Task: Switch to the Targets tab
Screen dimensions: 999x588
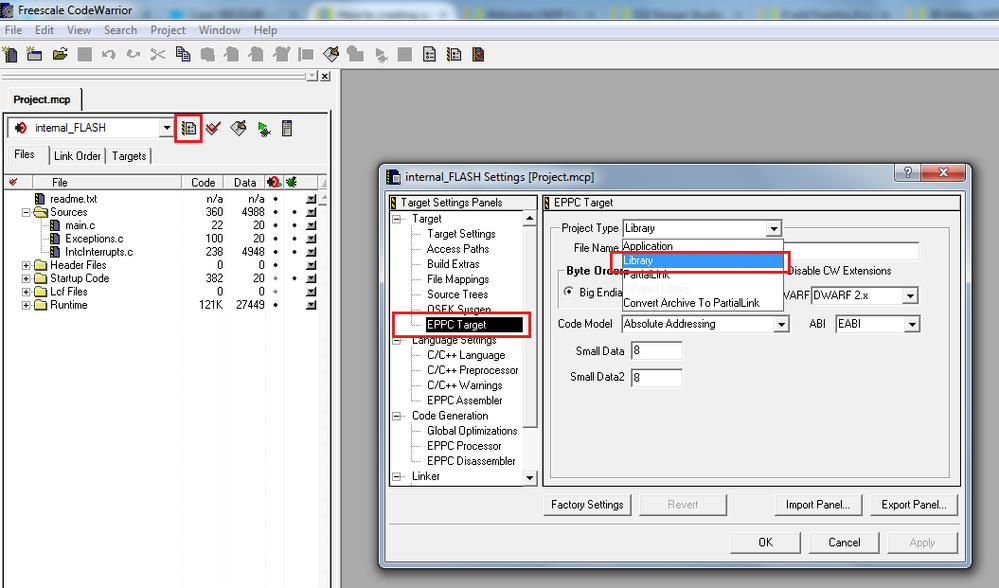Action: pos(129,156)
